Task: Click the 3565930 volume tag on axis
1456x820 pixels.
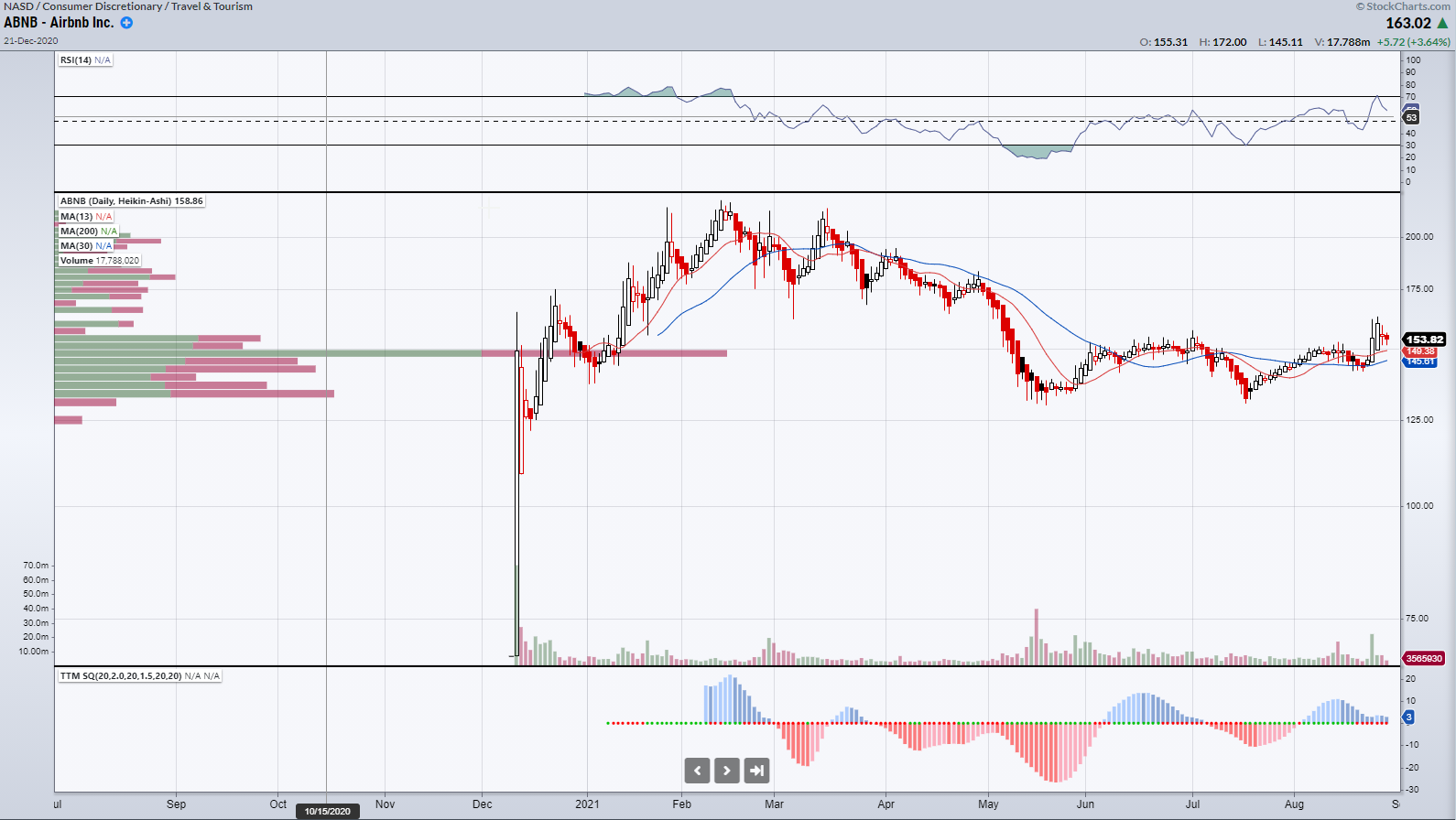Action: pos(1424,658)
